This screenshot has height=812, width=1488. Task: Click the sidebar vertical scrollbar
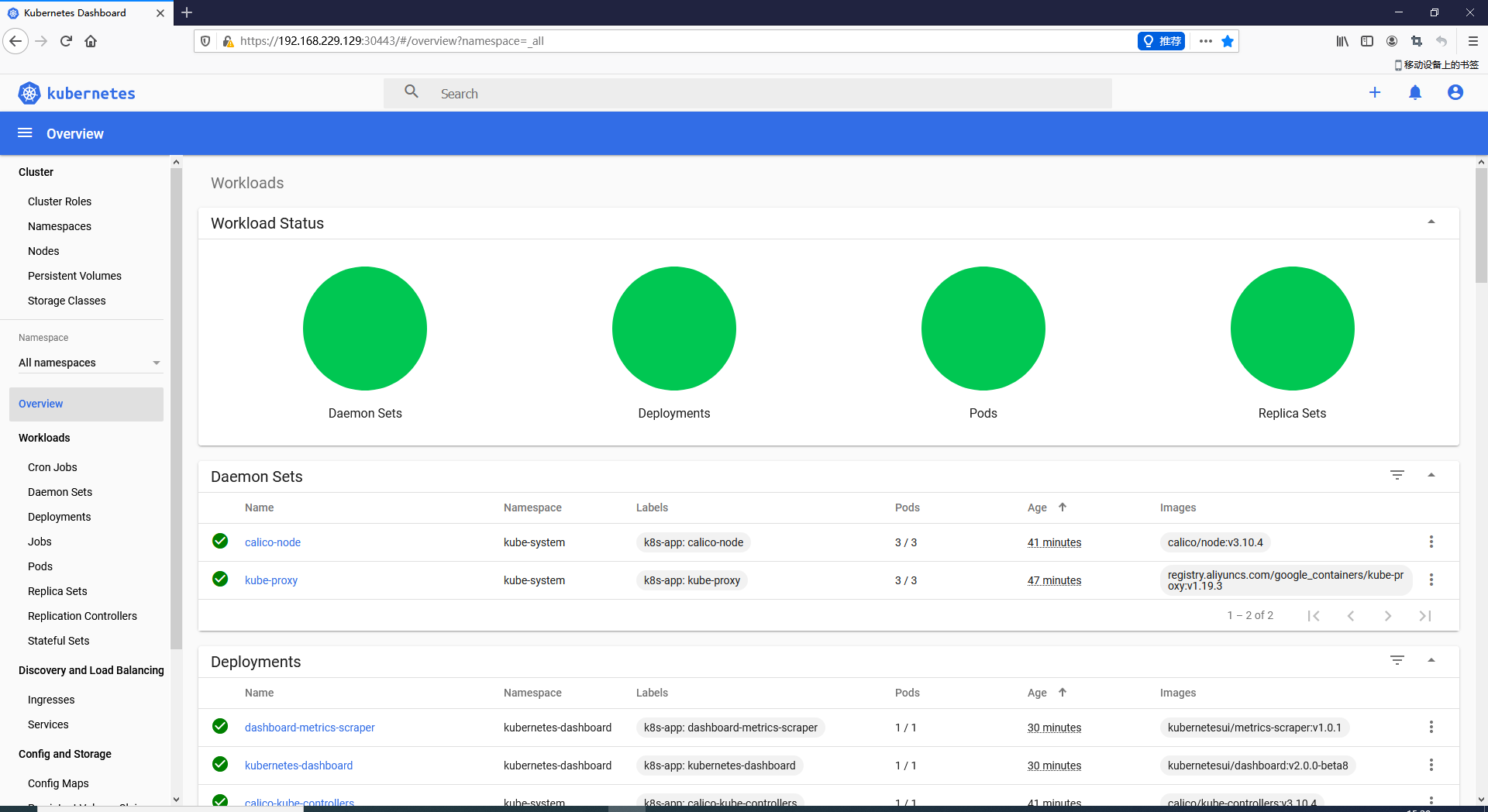point(176,408)
